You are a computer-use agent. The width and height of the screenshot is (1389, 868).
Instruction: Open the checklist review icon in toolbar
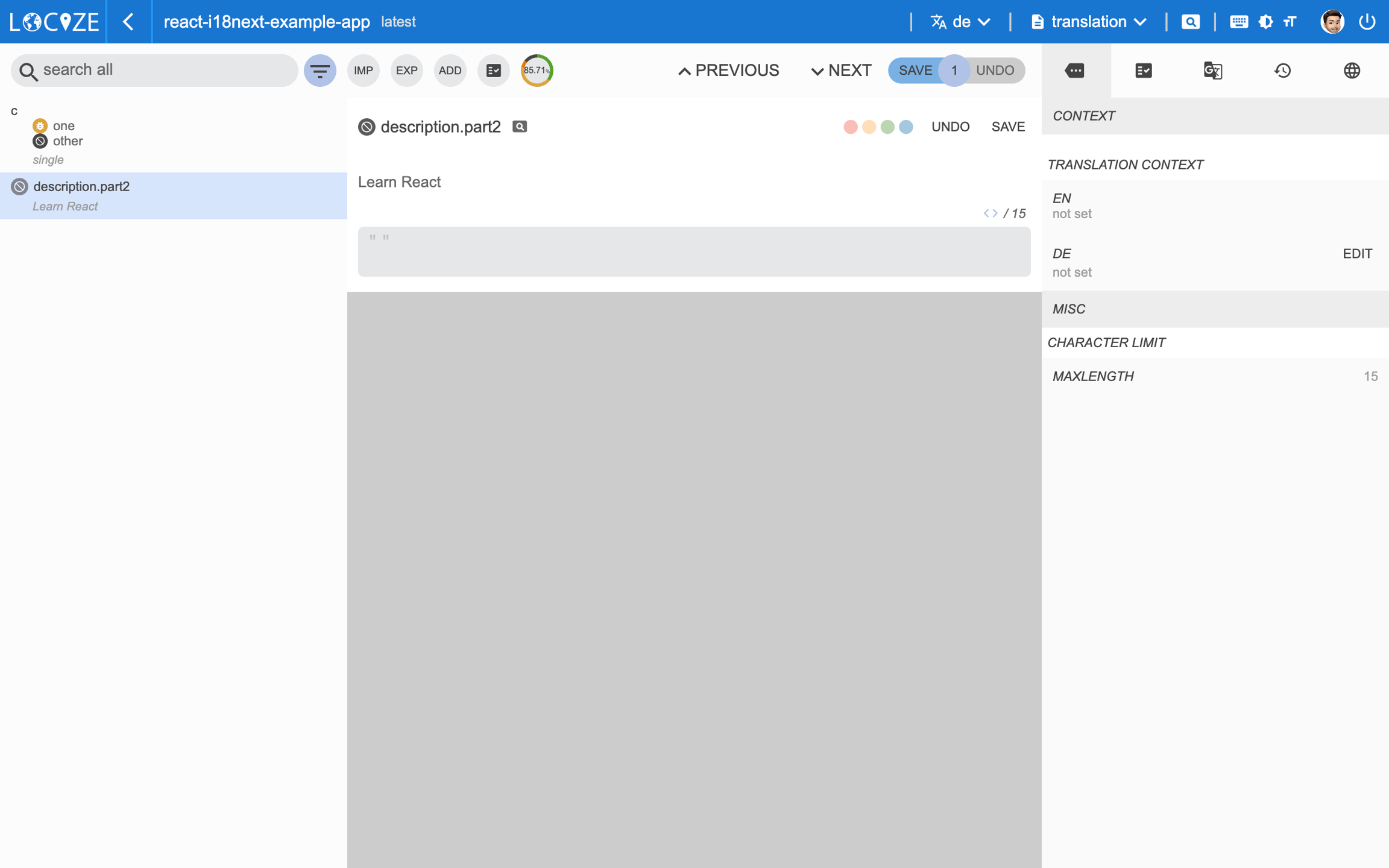(x=493, y=71)
